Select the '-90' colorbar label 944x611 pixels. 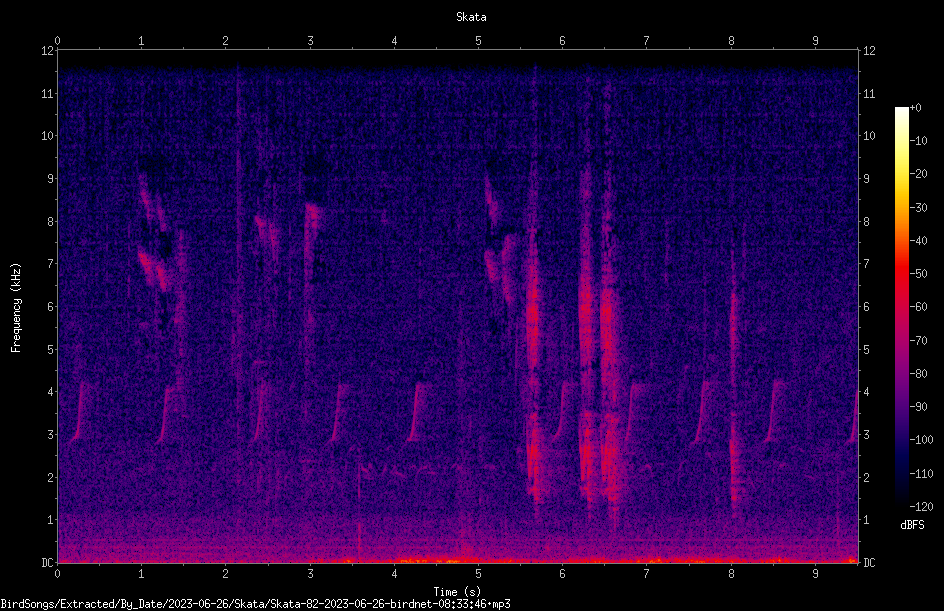pyautogui.click(x=919, y=407)
